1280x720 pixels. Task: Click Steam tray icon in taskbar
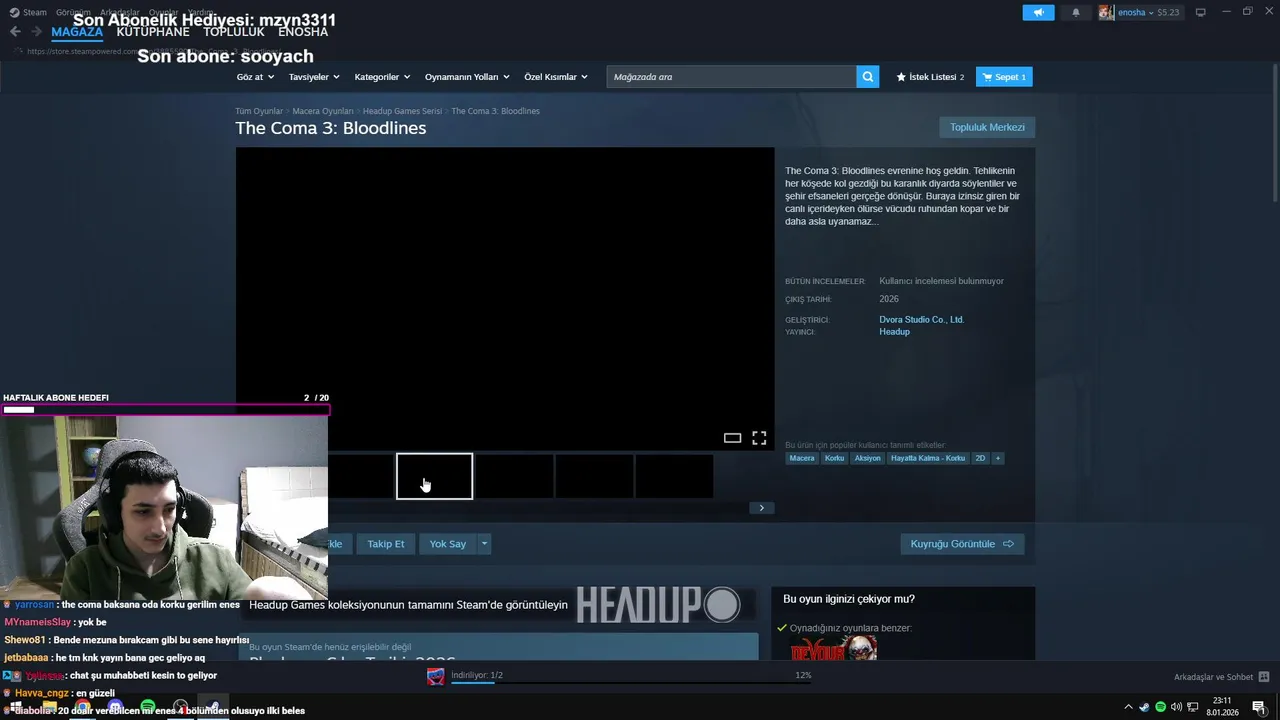pyautogui.click(x=1144, y=707)
